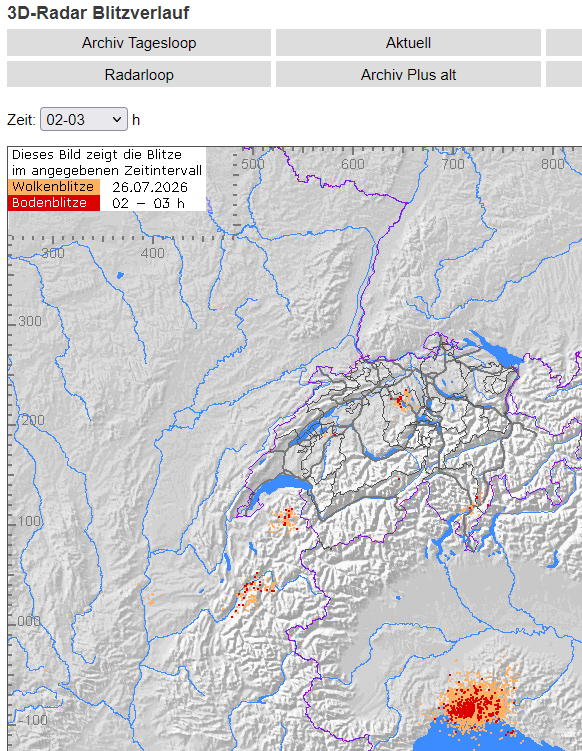Viewport: 582px width, 751px height.
Task: Click the 500 label on the top axis
Action: pos(252,164)
